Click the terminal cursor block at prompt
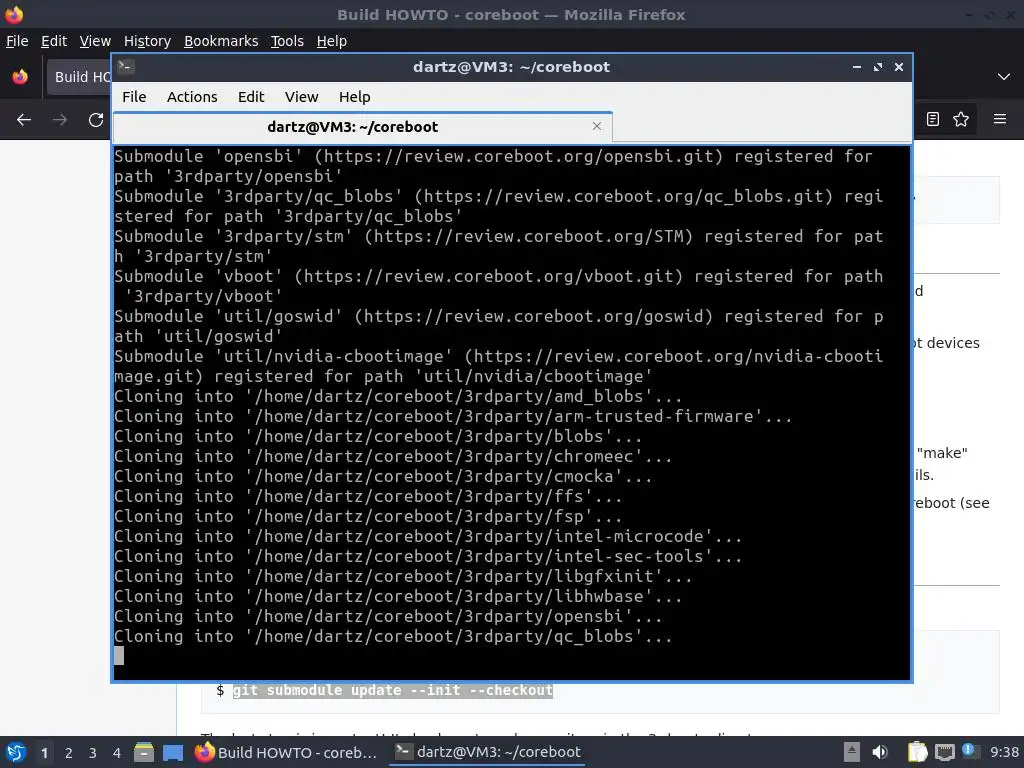This screenshot has height=768, width=1024. point(119,656)
